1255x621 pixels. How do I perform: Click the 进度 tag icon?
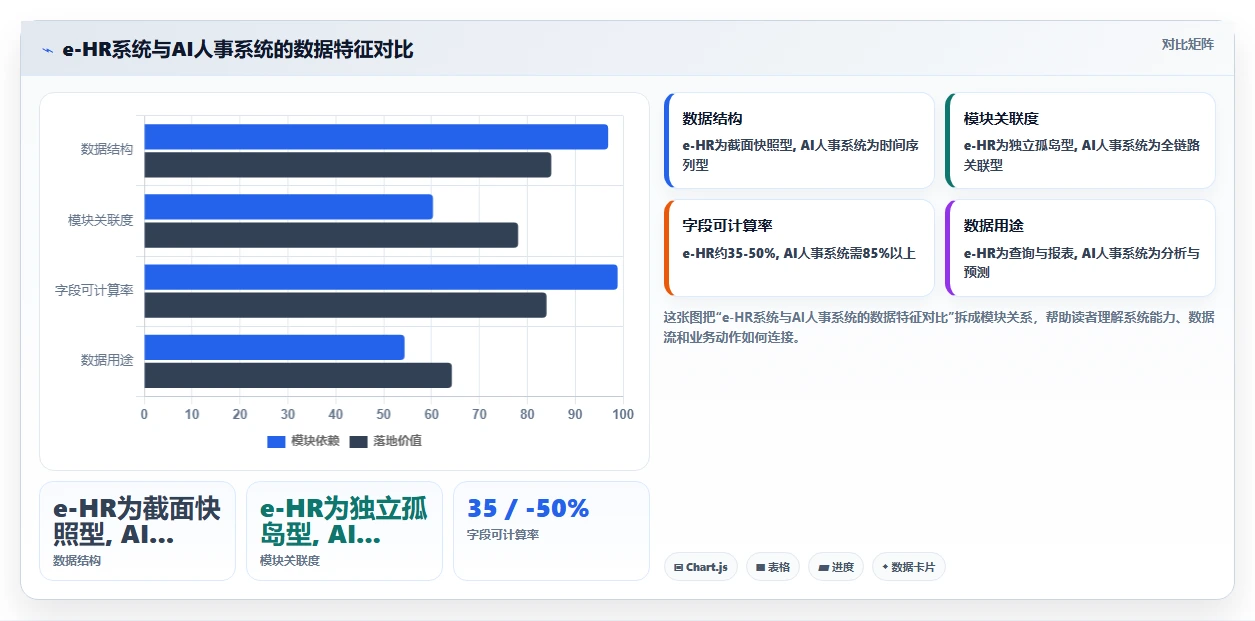823,567
